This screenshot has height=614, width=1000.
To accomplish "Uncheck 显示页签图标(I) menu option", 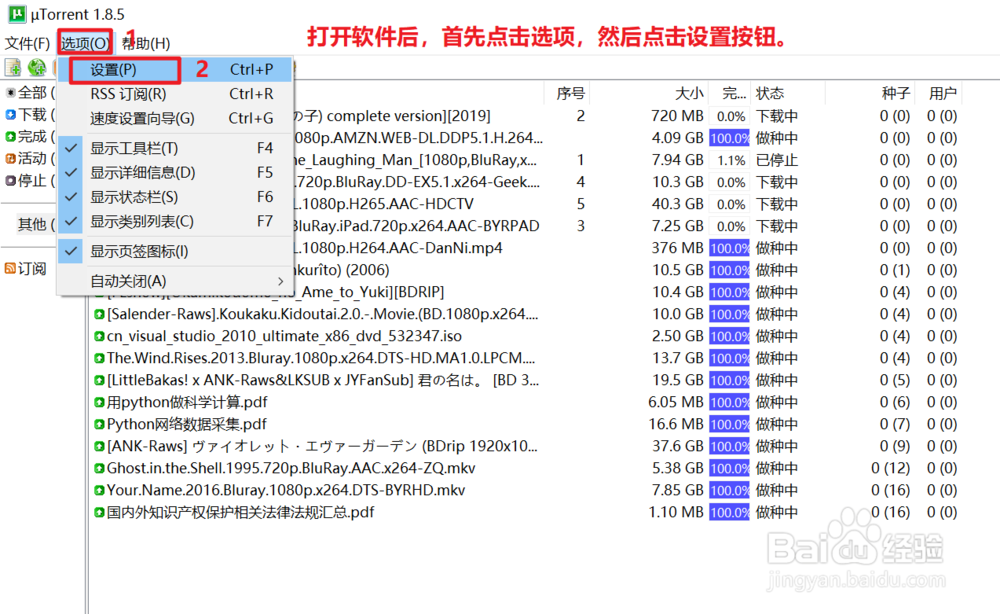I will 175,251.
